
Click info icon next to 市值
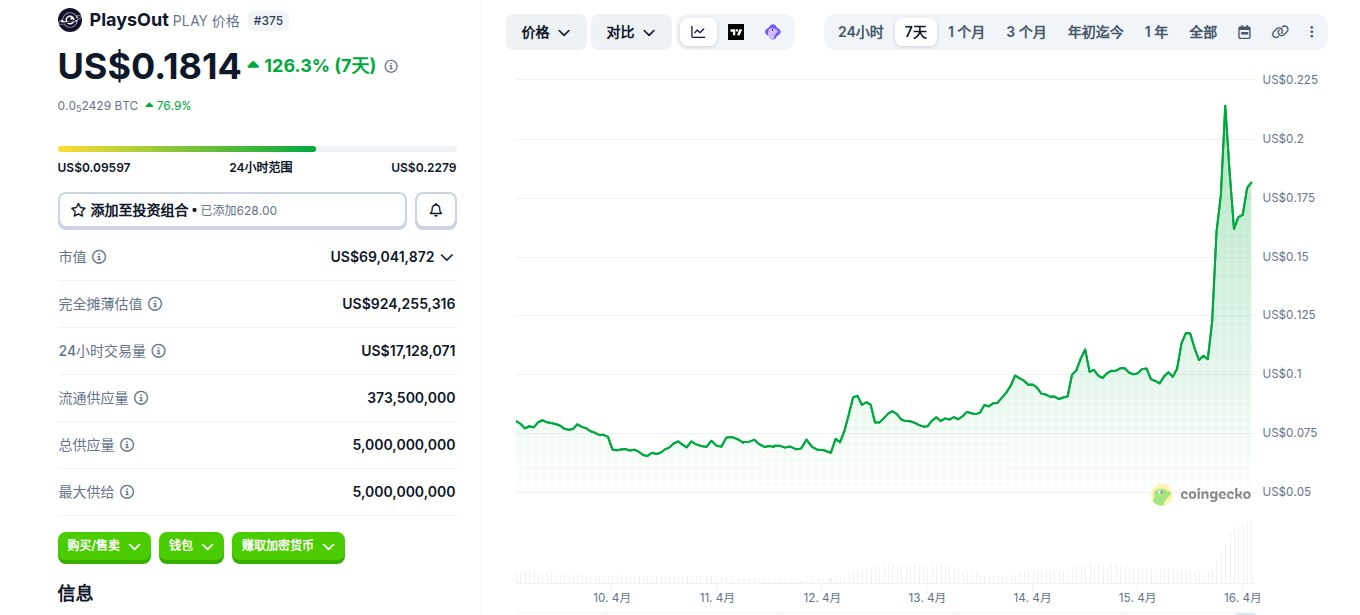pyautogui.click(x=99, y=257)
